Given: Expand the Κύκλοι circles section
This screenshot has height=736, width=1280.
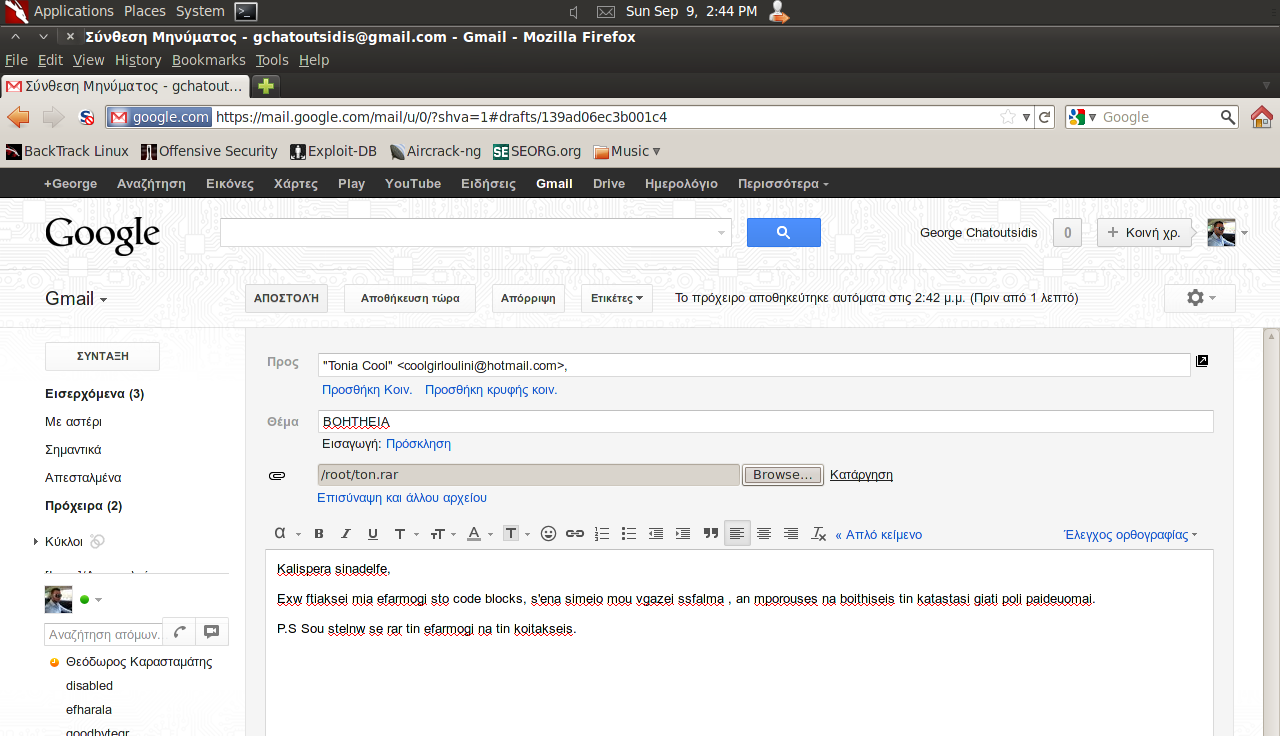Looking at the screenshot, I should coord(36,542).
